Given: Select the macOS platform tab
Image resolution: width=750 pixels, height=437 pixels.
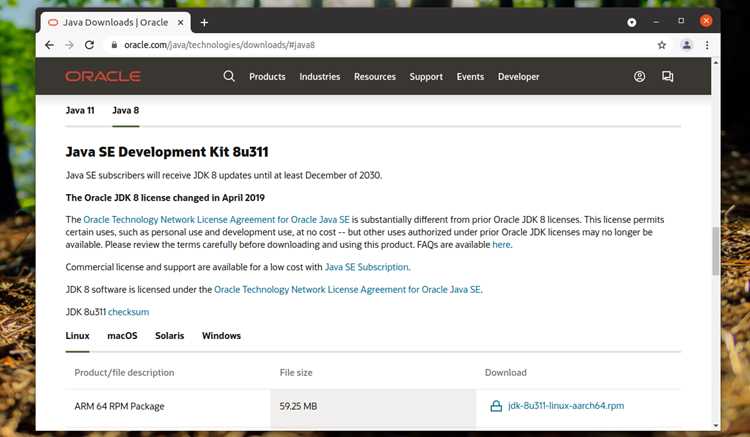Looking at the screenshot, I should (x=122, y=336).
